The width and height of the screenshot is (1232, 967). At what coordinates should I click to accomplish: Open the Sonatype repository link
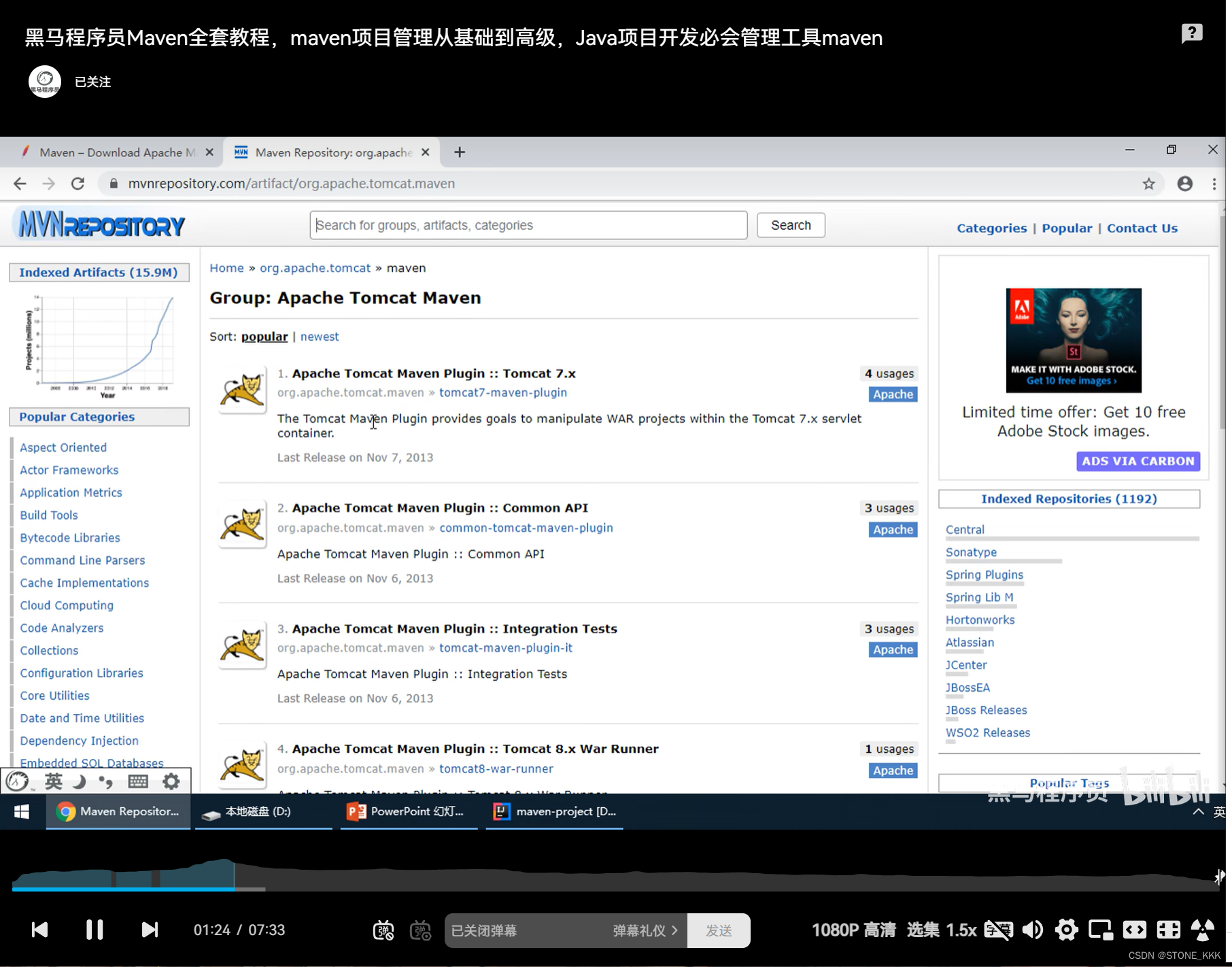point(971,552)
